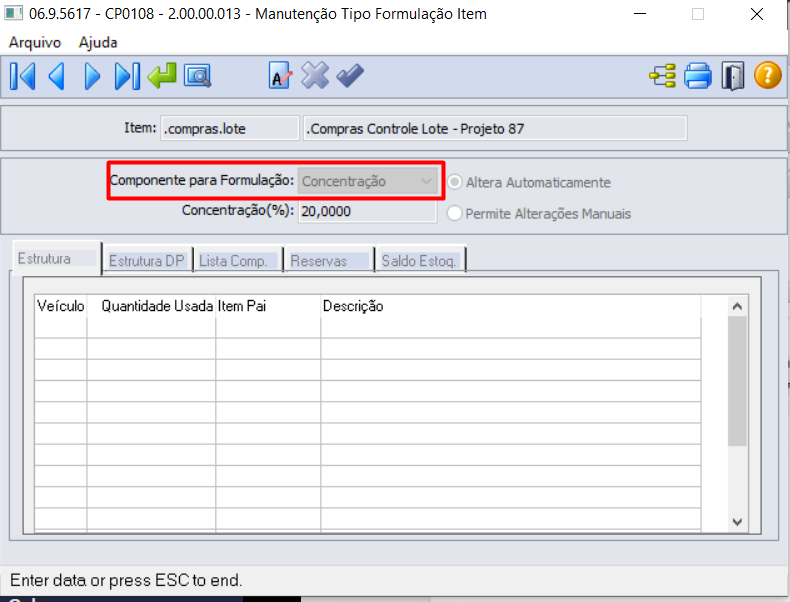Click the Item Pai column header
Viewport: 790px width, 602px height.
coord(268,306)
